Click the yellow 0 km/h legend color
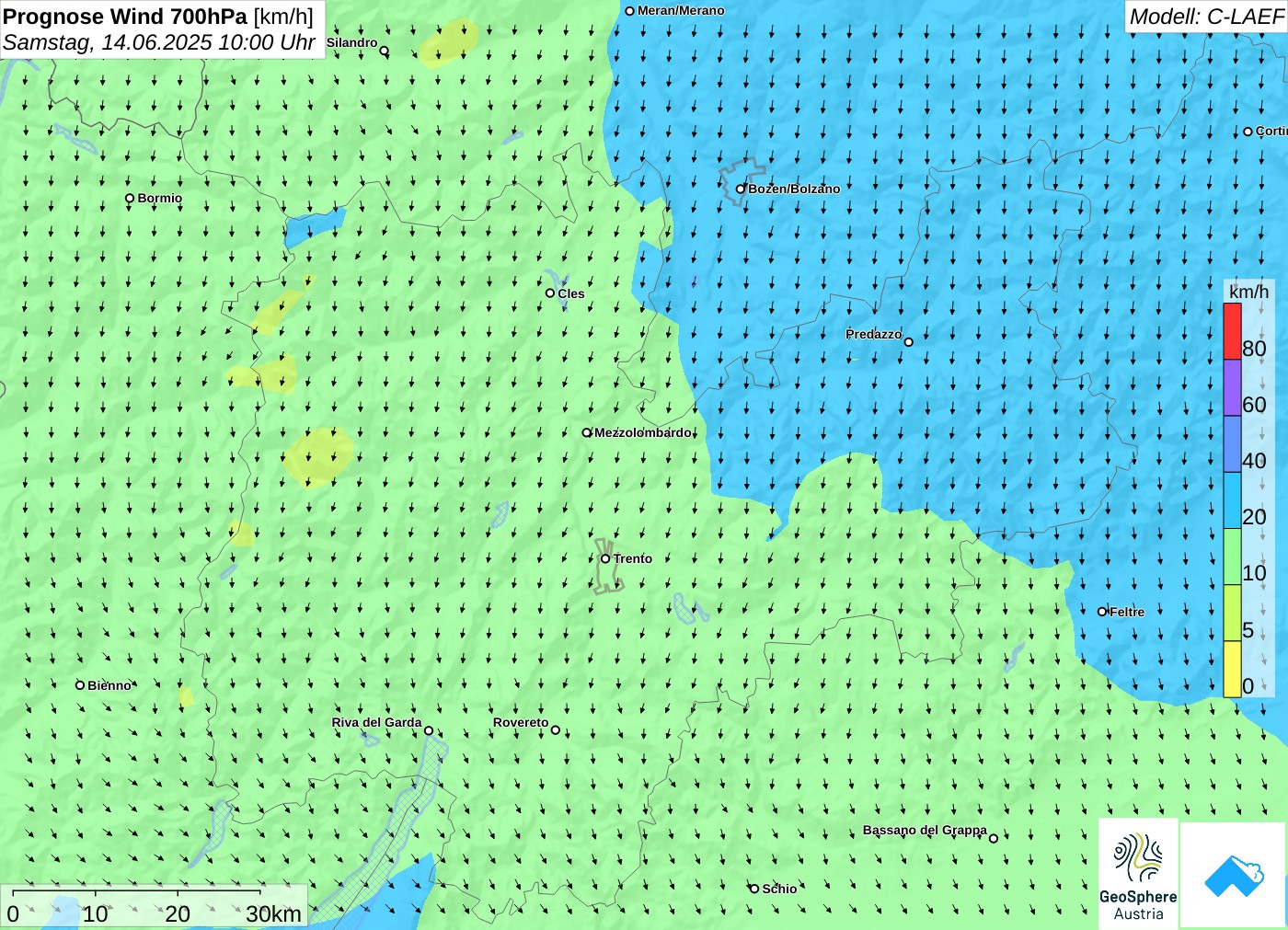Screen dimensions: 1288x930 pyautogui.click(x=1232, y=669)
